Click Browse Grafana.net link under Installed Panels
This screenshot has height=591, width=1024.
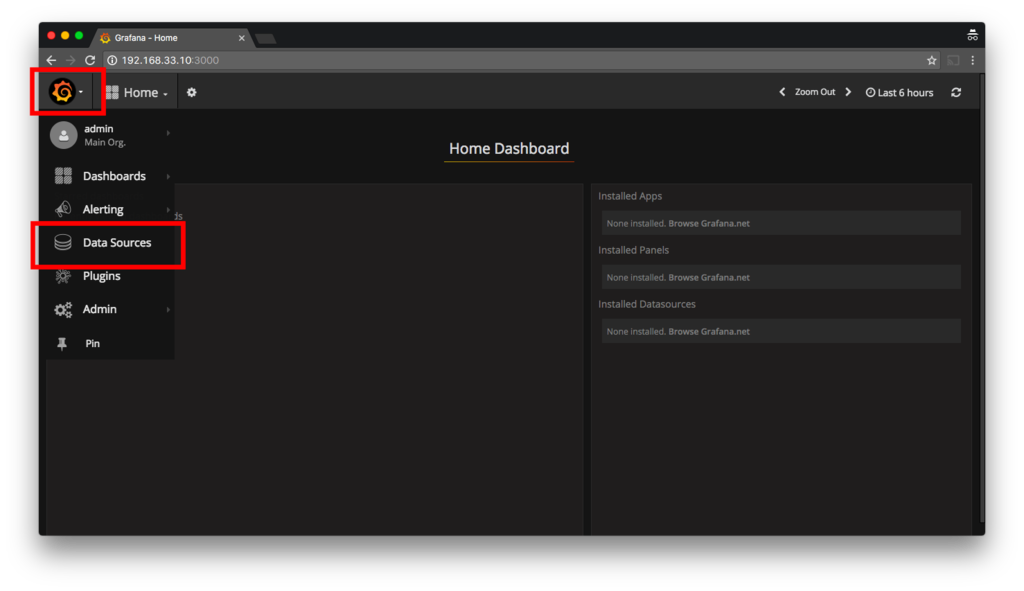tap(709, 278)
